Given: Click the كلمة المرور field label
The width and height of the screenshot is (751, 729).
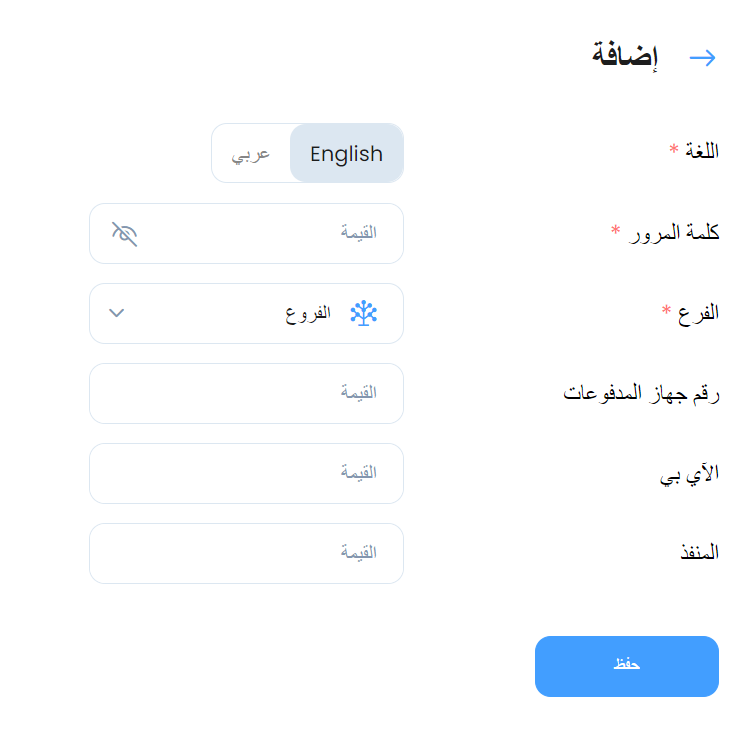Looking at the screenshot, I should coord(674,233).
